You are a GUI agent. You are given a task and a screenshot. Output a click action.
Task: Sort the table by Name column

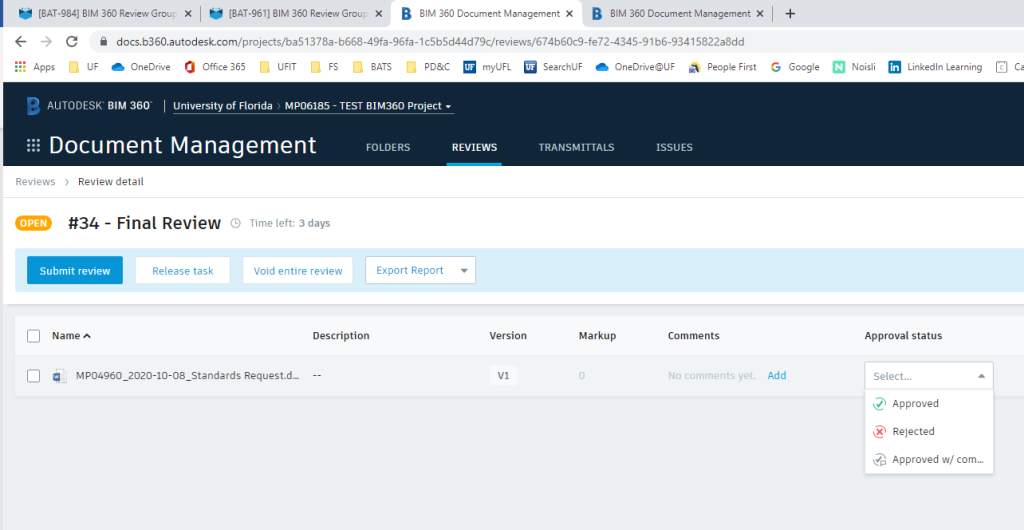click(71, 335)
